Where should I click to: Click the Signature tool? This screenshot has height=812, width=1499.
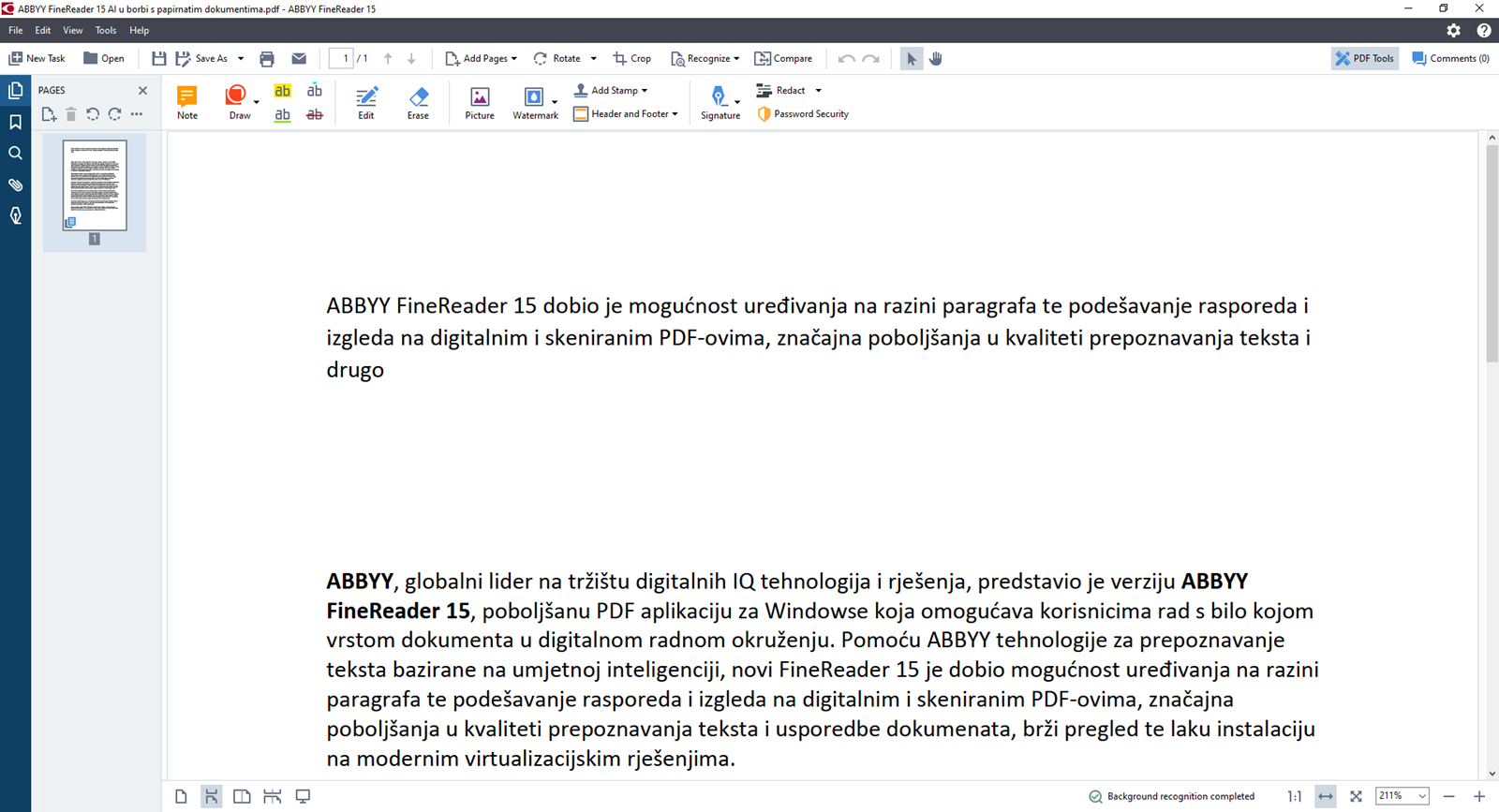(720, 102)
